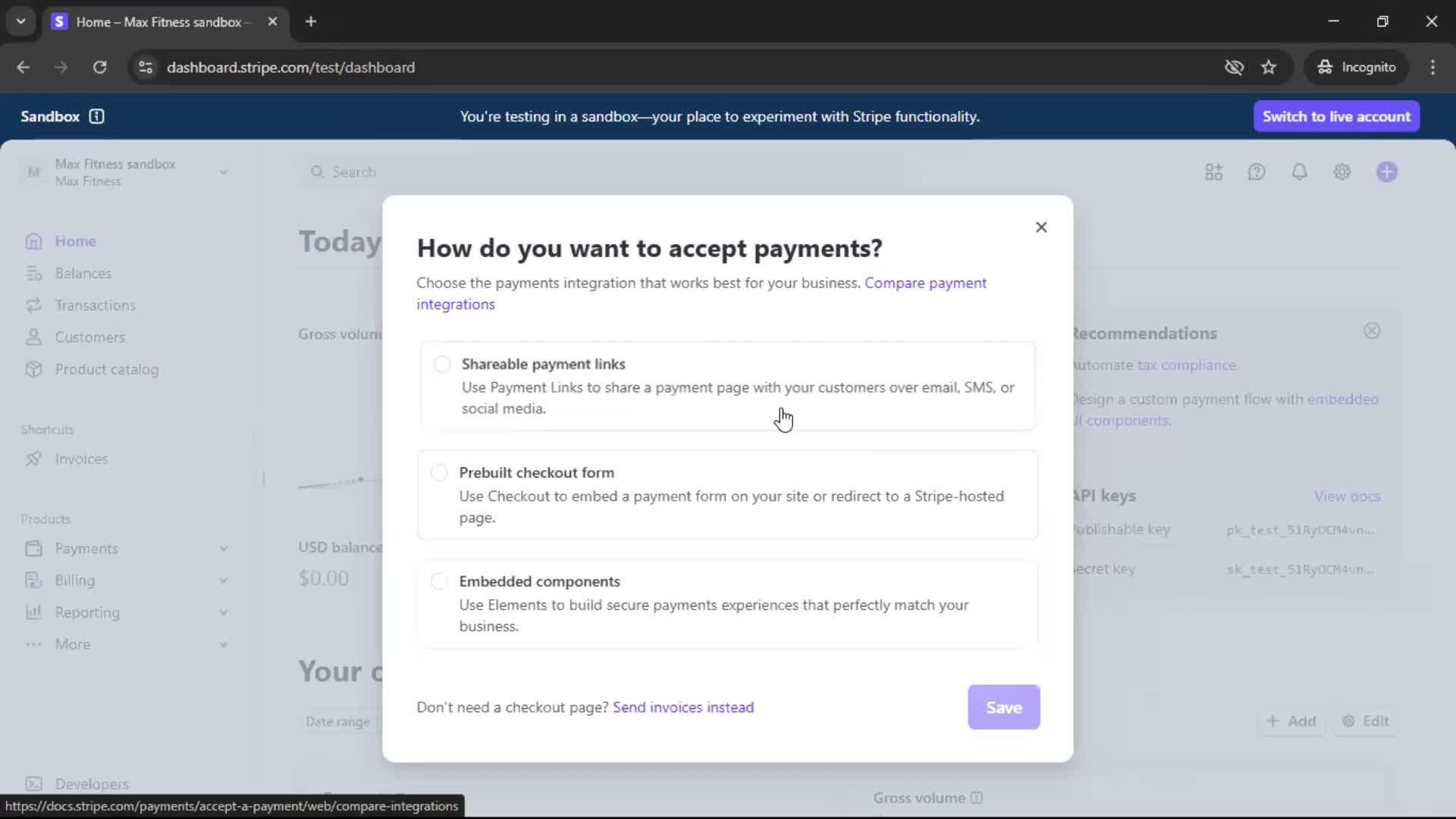Dismiss the Recommendations panel
Image resolution: width=1456 pixels, height=819 pixels.
[1371, 331]
